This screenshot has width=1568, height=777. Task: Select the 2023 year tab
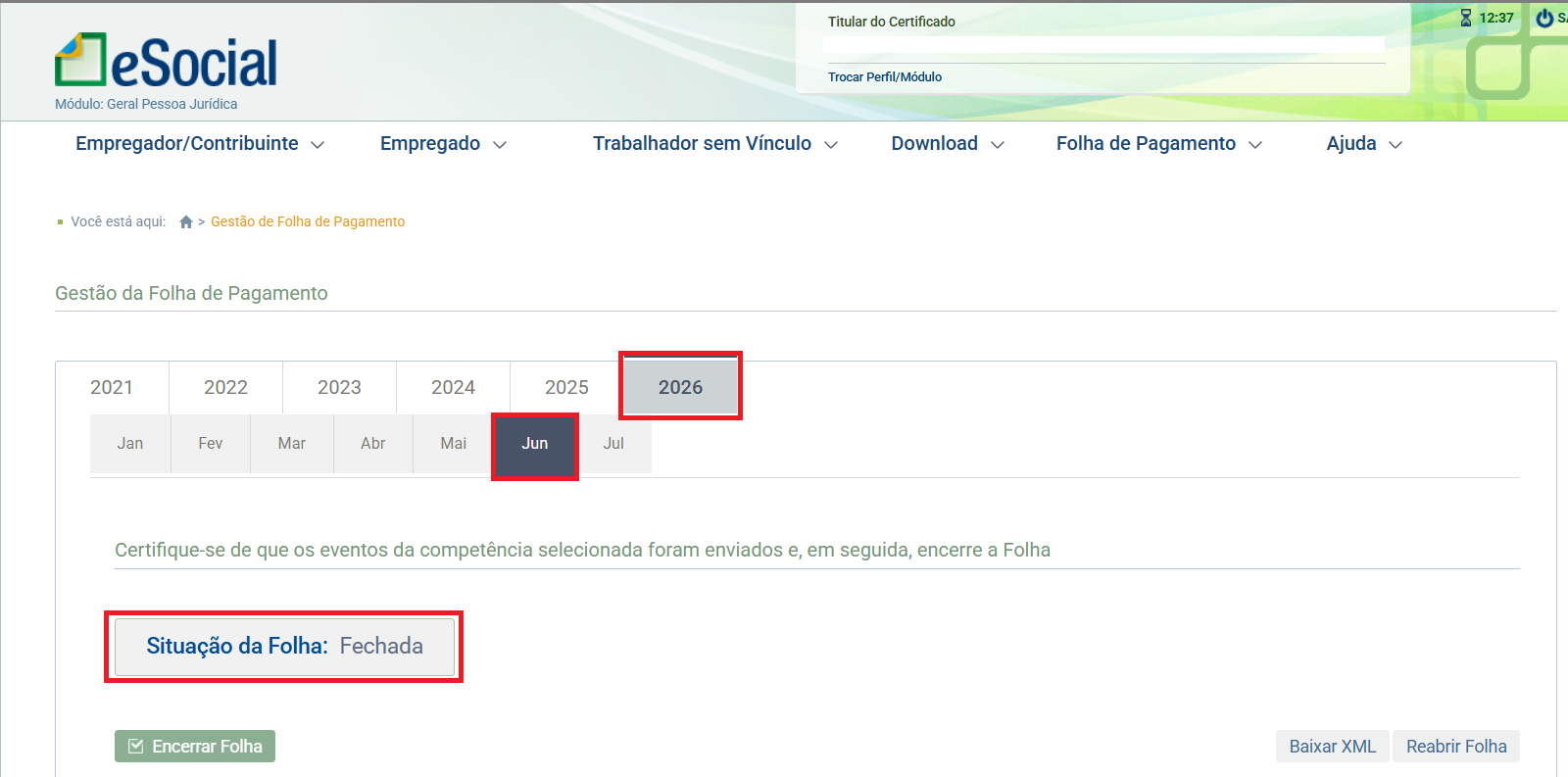pos(339,387)
